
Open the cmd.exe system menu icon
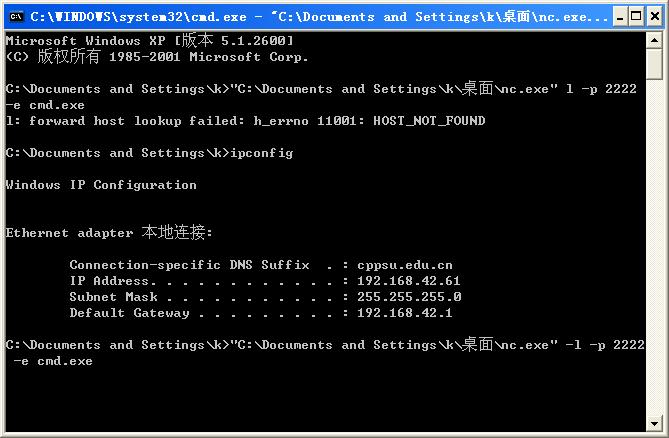(x=15, y=16)
